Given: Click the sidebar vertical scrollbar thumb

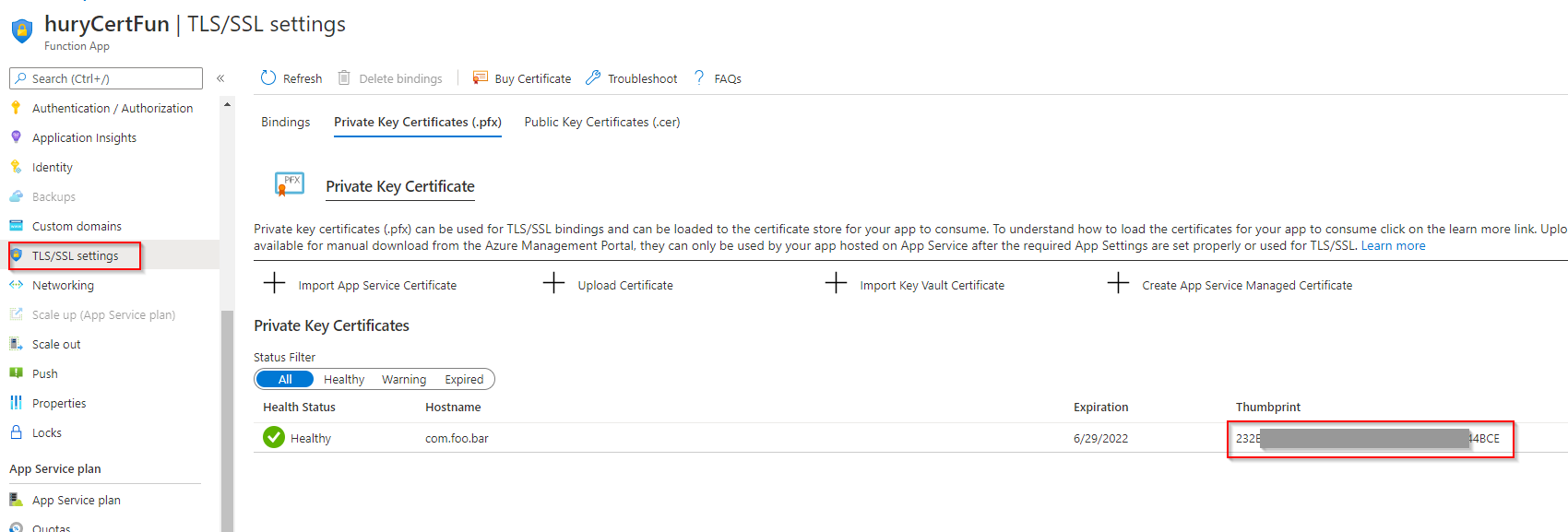Looking at the screenshot, I should (227, 420).
